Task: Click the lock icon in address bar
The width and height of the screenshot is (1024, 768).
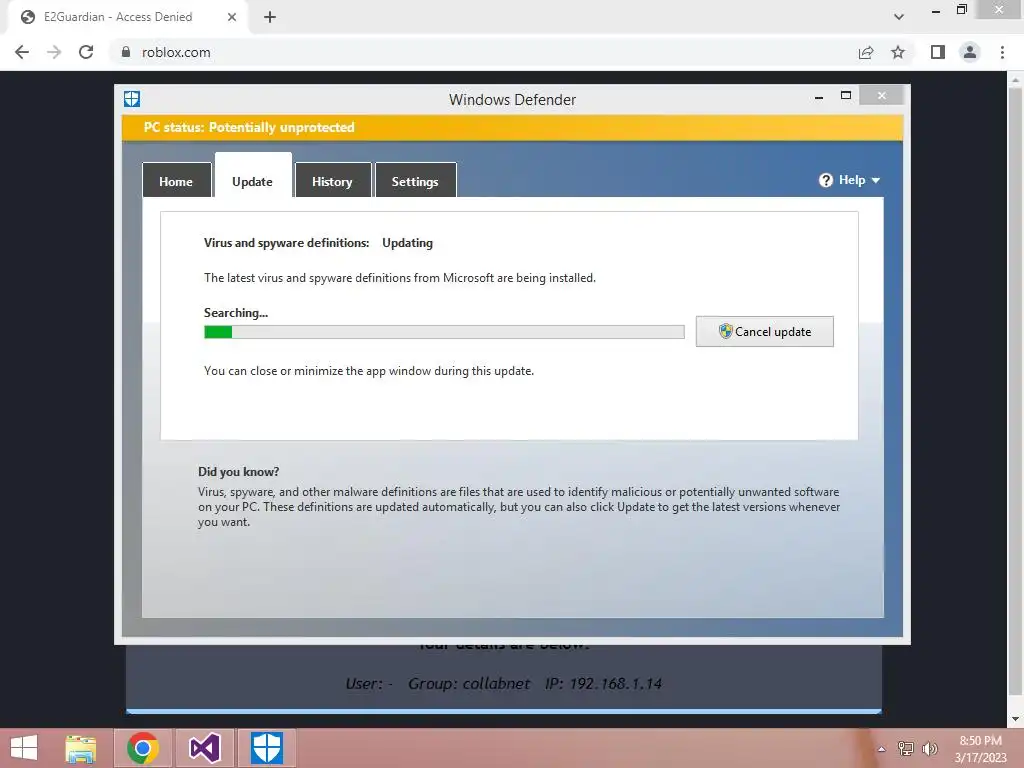Action: pyautogui.click(x=125, y=52)
